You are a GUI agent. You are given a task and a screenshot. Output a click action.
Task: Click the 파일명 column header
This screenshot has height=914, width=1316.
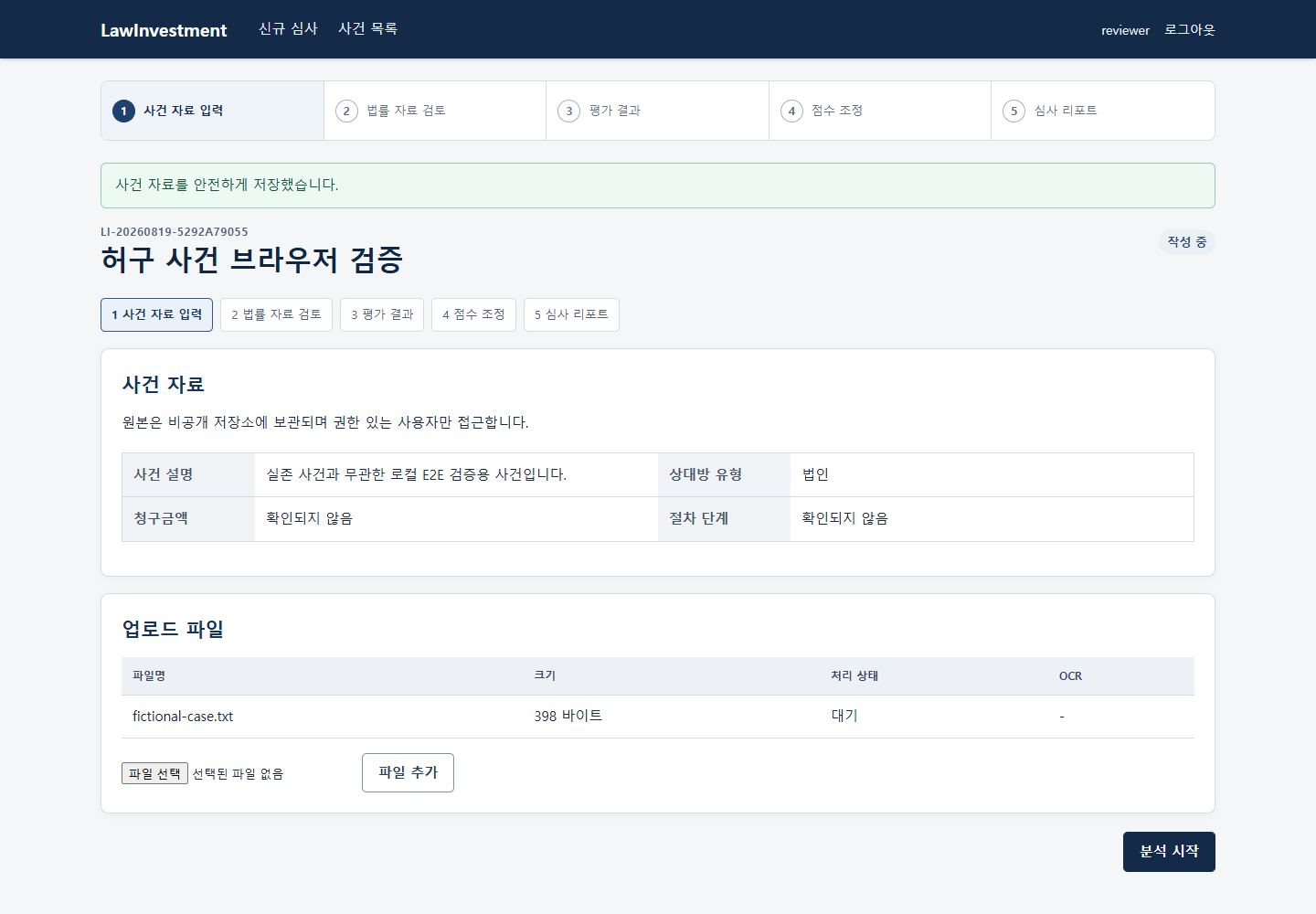point(149,675)
